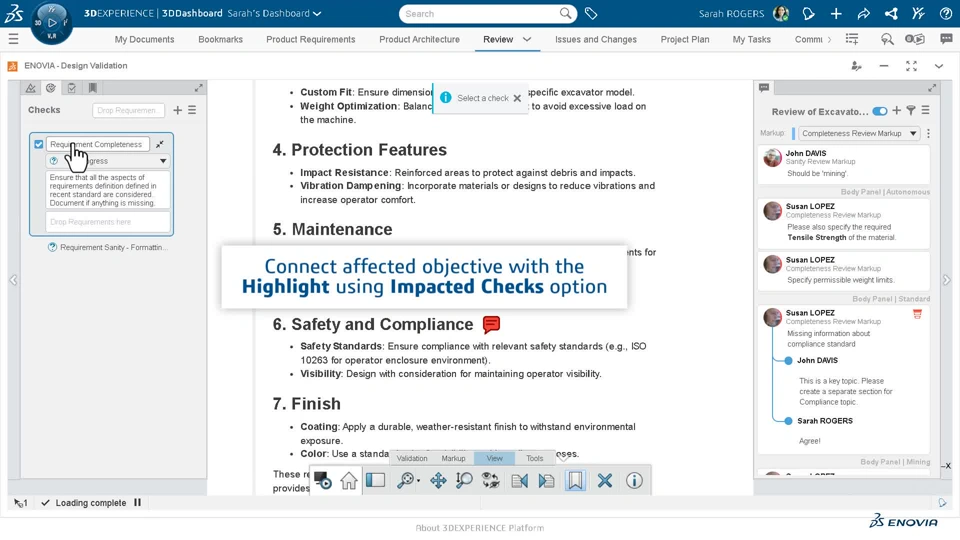Toggle the Review of Excavator switch
The image size is (960, 540).
[880, 111]
